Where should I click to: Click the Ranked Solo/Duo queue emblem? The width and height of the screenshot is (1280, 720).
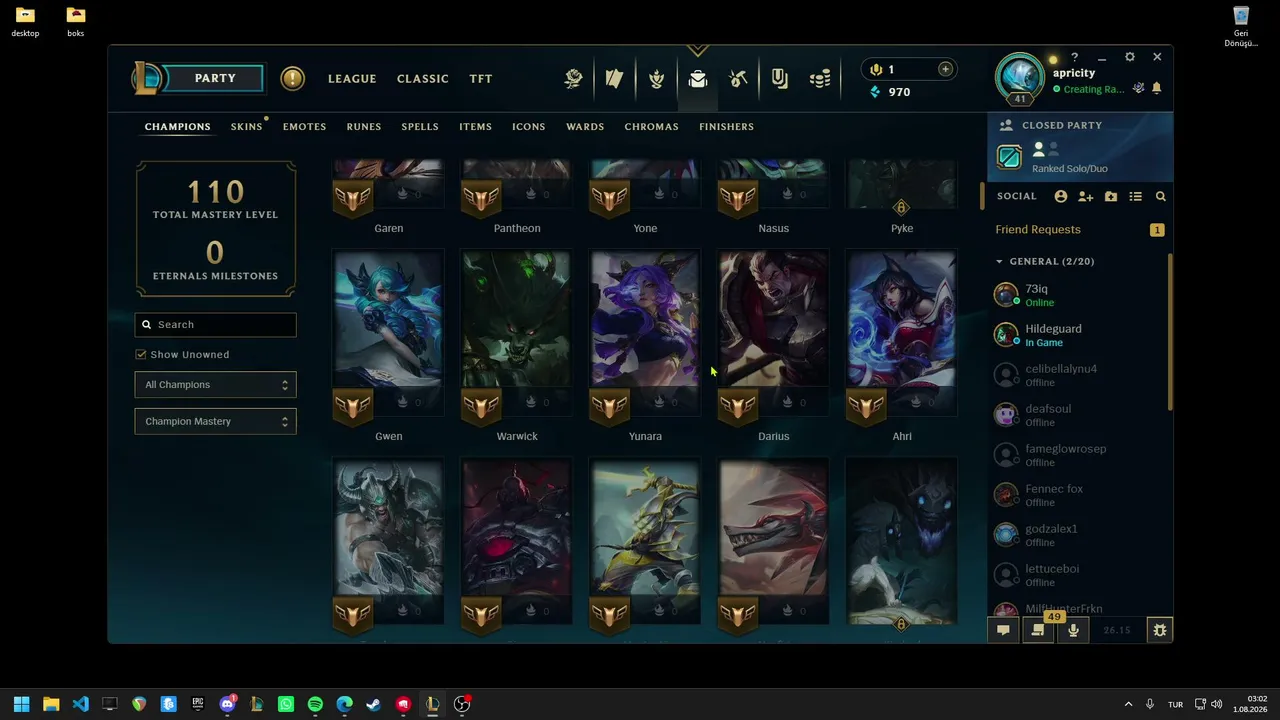coord(1009,157)
